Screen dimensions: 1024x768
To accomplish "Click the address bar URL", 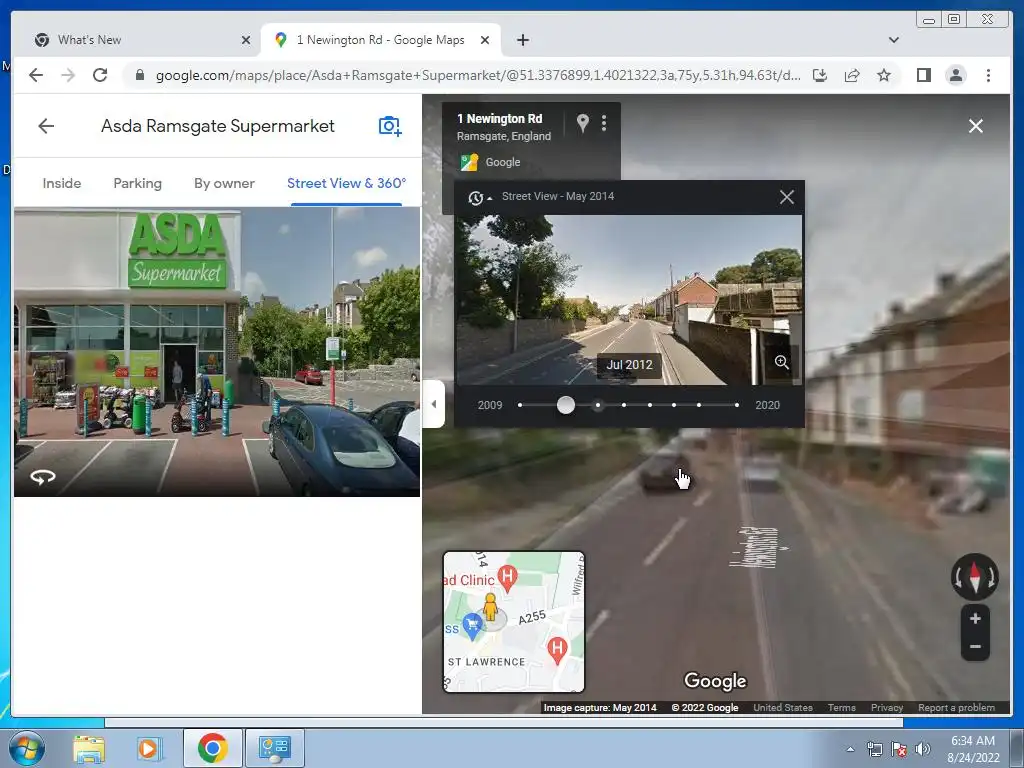I will (477, 75).
